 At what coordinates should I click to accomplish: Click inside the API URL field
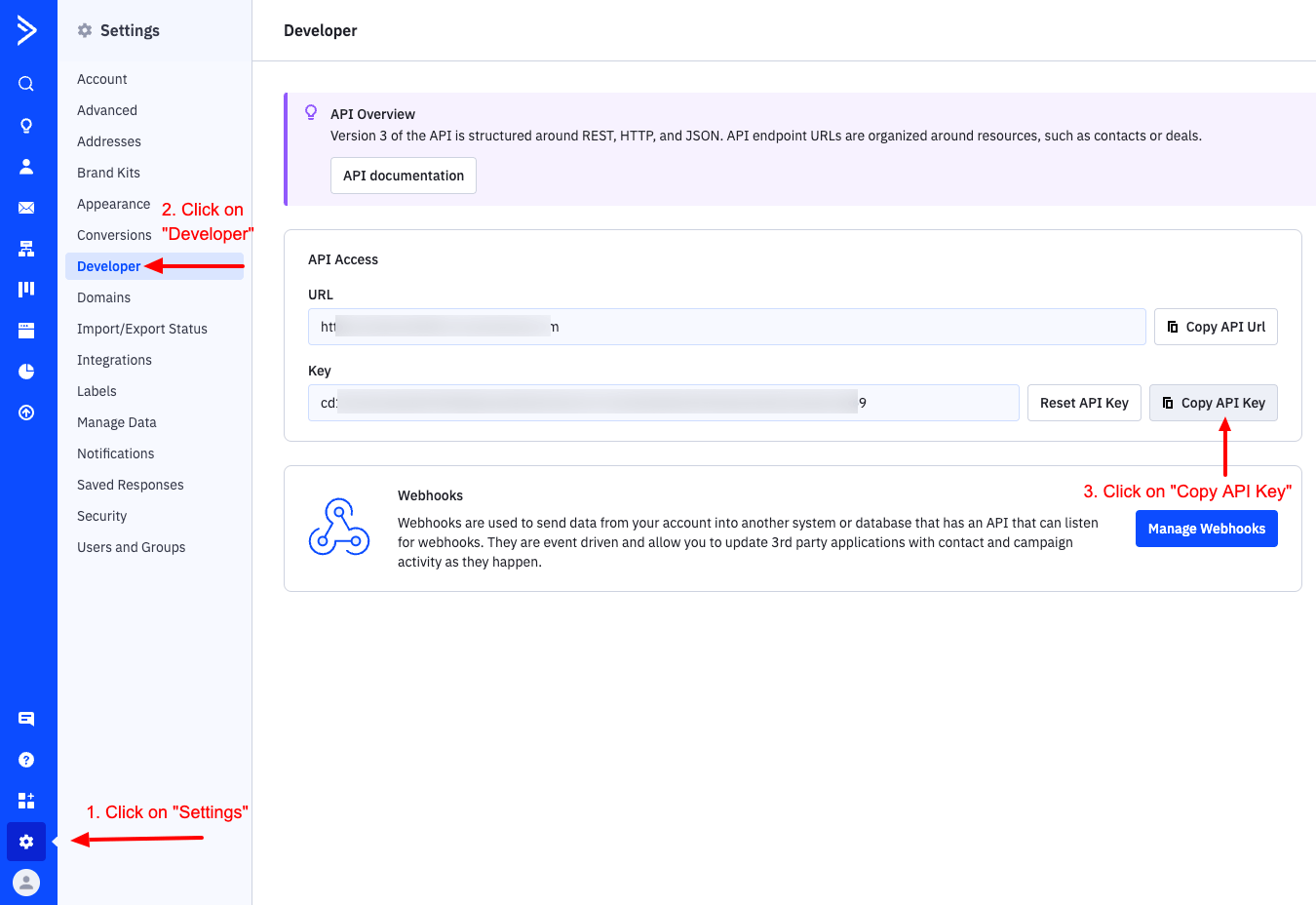click(x=727, y=327)
